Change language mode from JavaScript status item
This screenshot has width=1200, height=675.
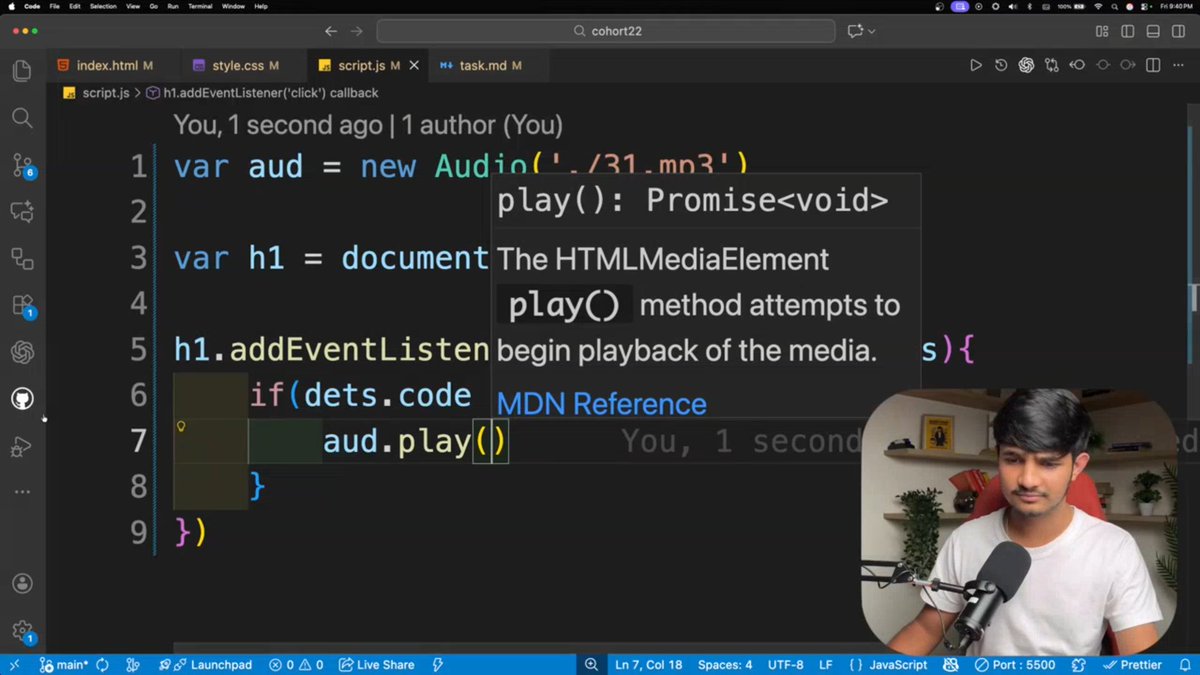[x=897, y=664]
